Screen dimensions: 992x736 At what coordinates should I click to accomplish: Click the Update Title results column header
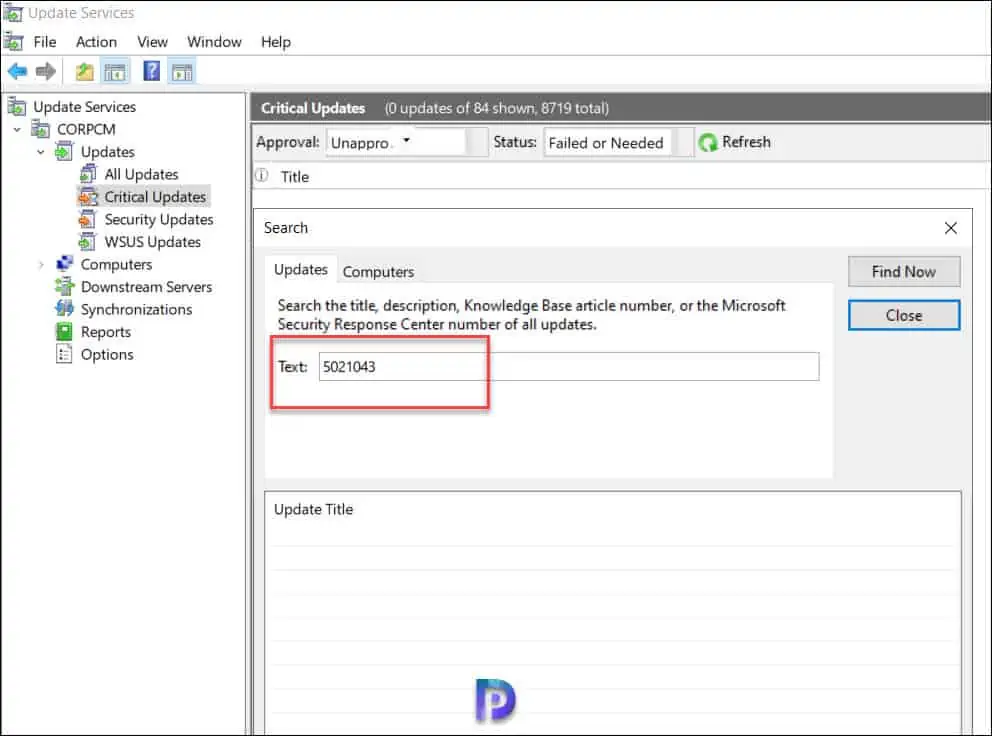click(x=314, y=509)
